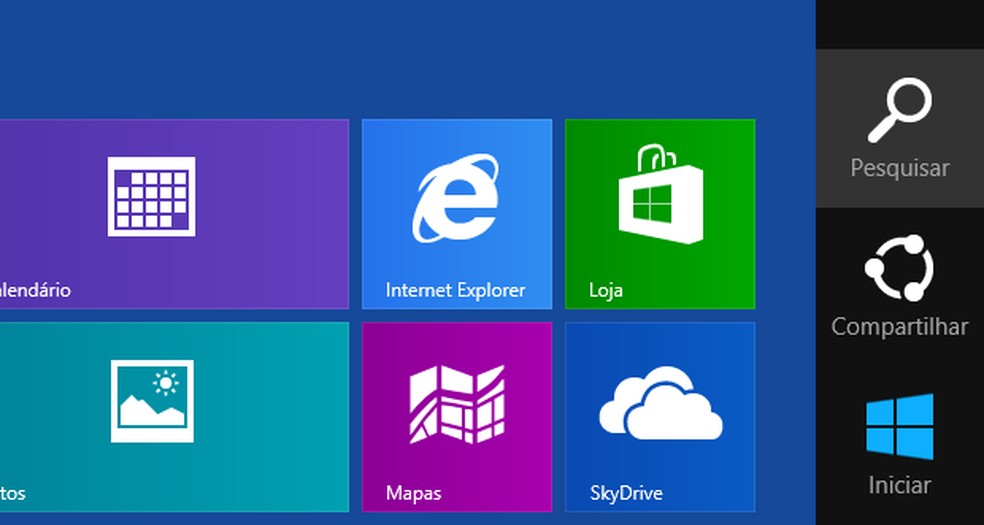Launch the Internet Explorer tile
This screenshot has width=984, height=525.
457,214
